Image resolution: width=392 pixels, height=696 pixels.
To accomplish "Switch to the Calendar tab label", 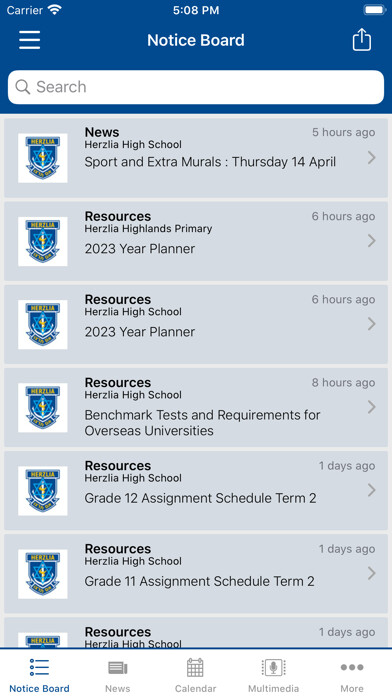I will 195,688.
